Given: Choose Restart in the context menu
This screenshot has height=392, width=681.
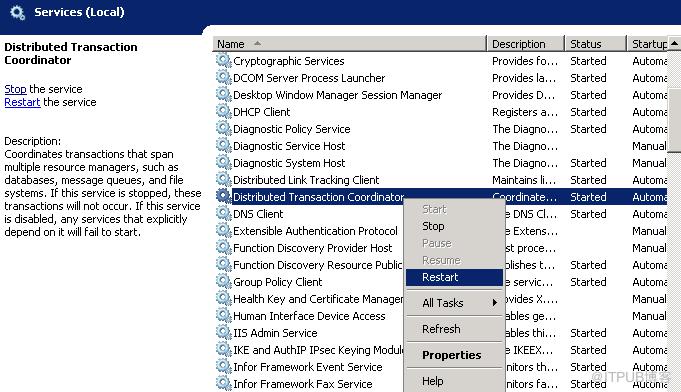Looking at the screenshot, I should point(454,277).
